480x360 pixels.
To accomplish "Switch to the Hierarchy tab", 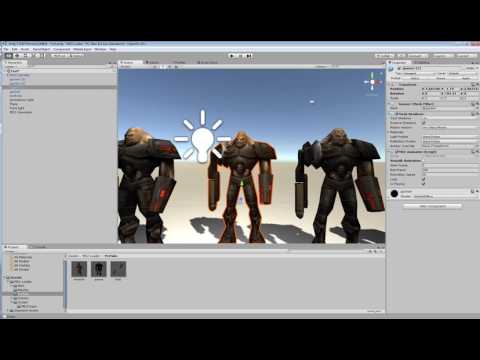I will 14,62.
